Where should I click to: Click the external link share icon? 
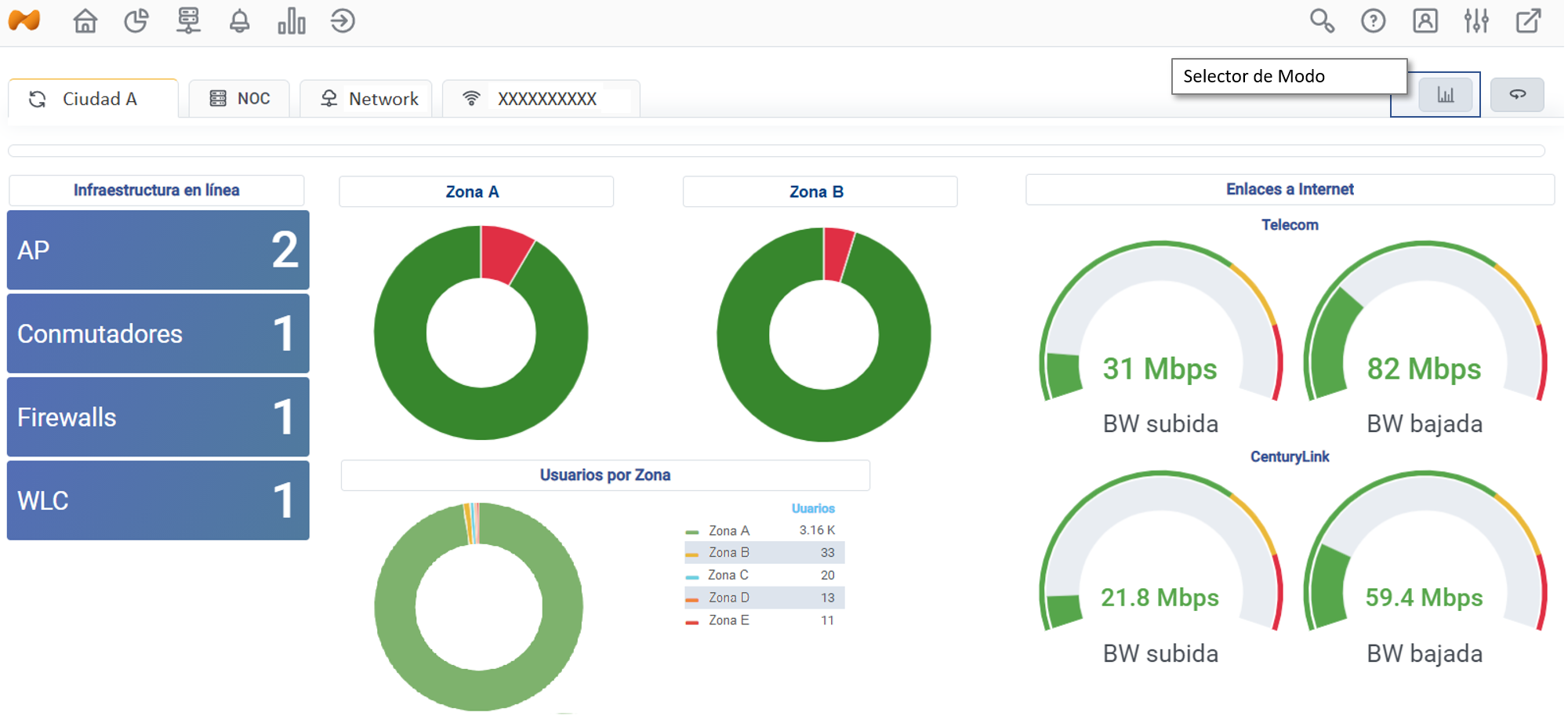[1528, 21]
